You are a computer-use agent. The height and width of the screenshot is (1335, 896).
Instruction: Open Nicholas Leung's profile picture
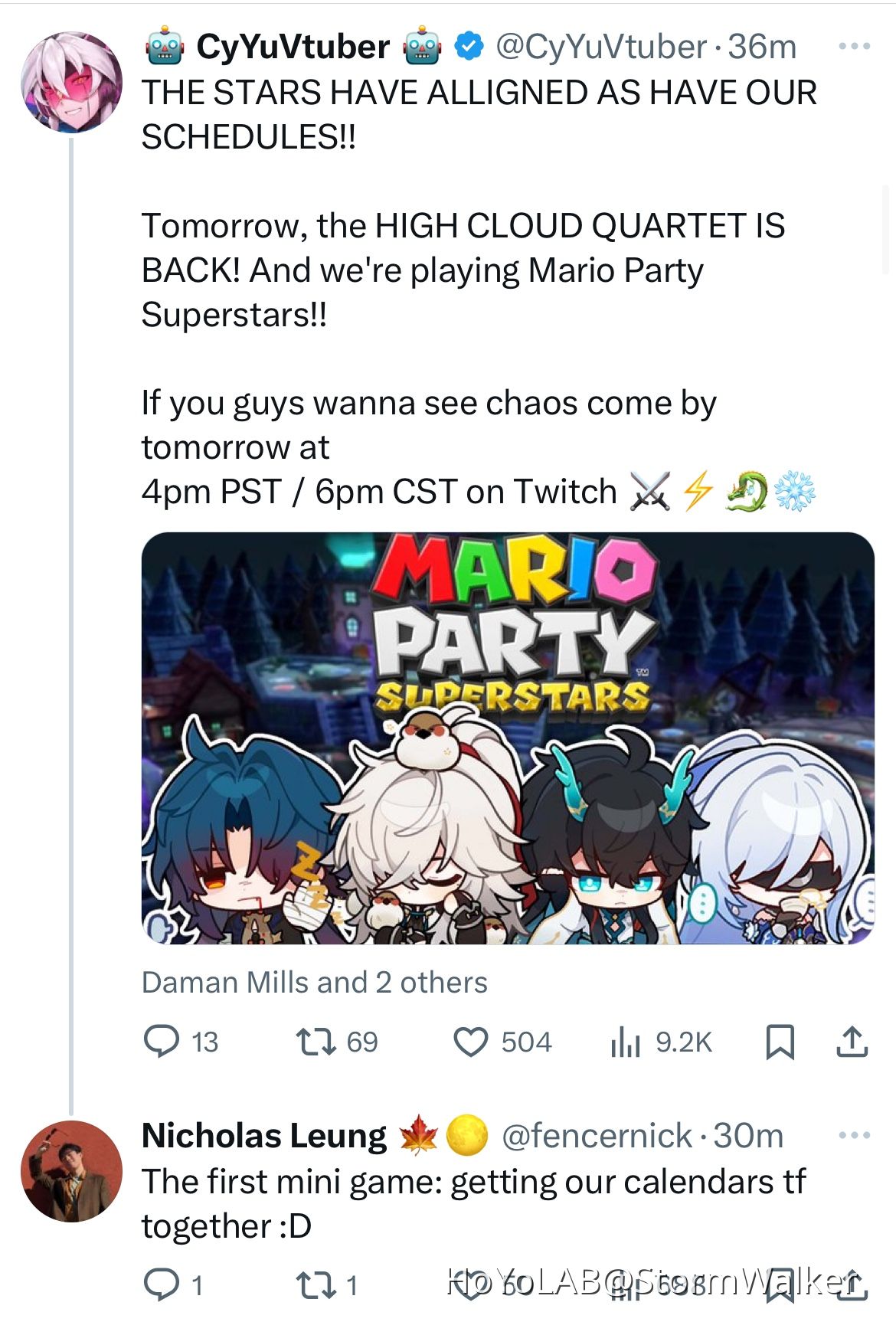(x=71, y=1170)
